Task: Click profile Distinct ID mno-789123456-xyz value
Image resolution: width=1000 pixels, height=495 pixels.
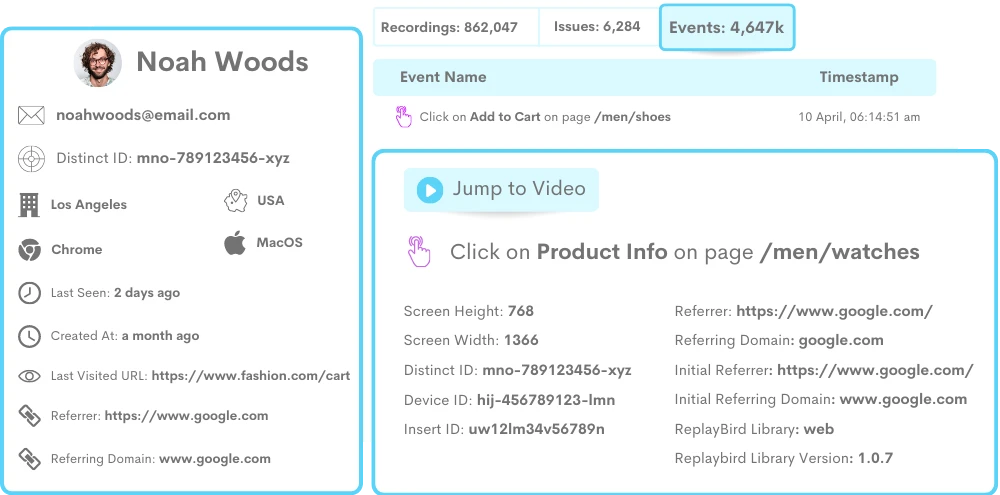Action: tap(213, 158)
